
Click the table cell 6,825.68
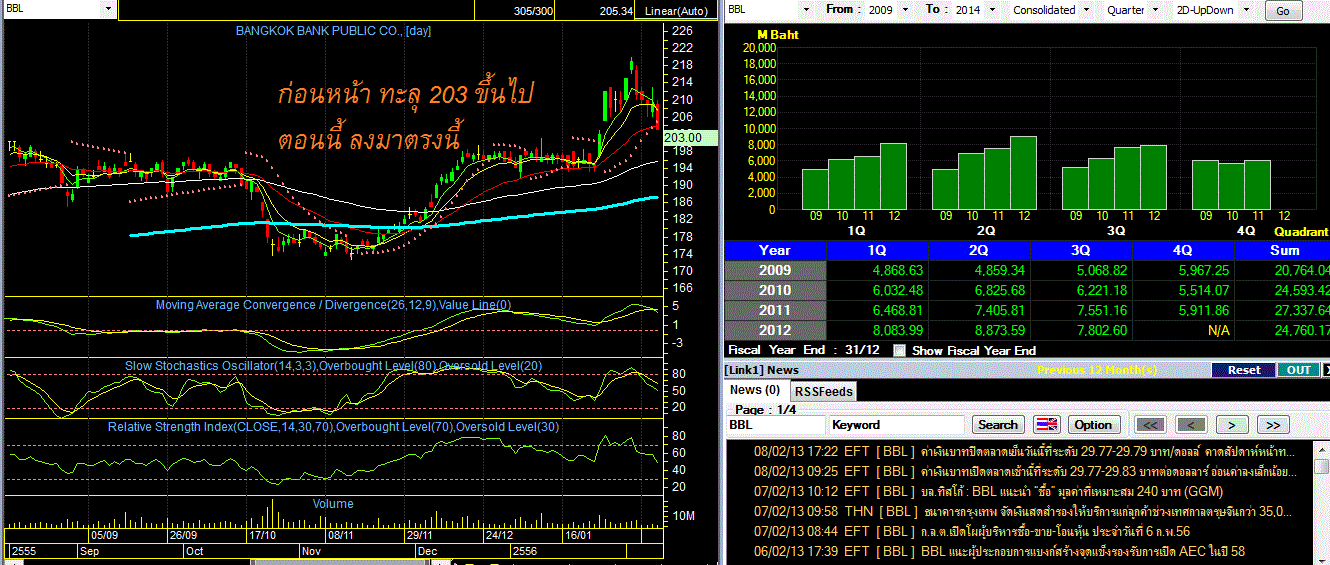(x=979, y=290)
